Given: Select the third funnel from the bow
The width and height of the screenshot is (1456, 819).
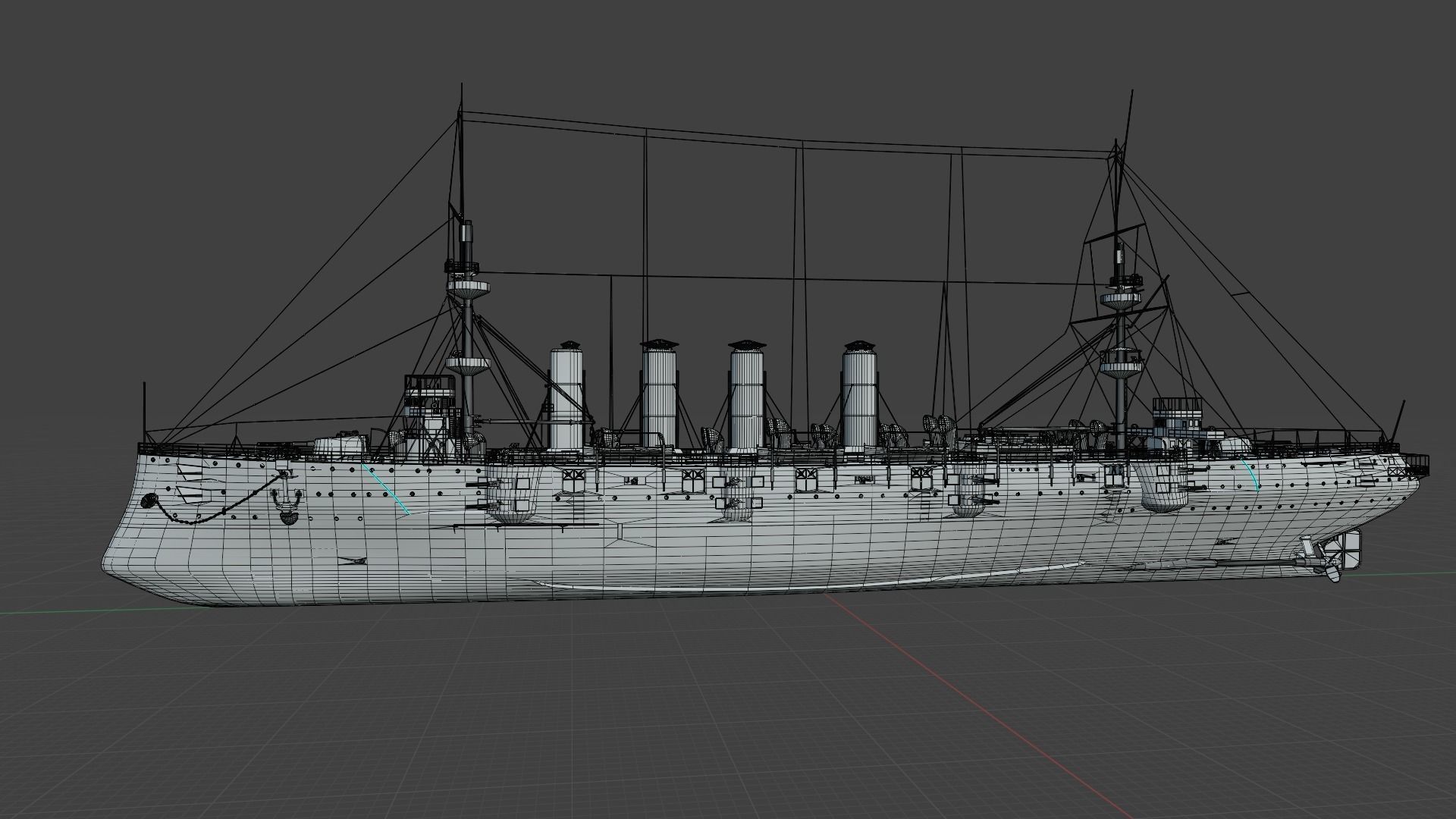Looking at the screenshot, I should click(746, 395).
